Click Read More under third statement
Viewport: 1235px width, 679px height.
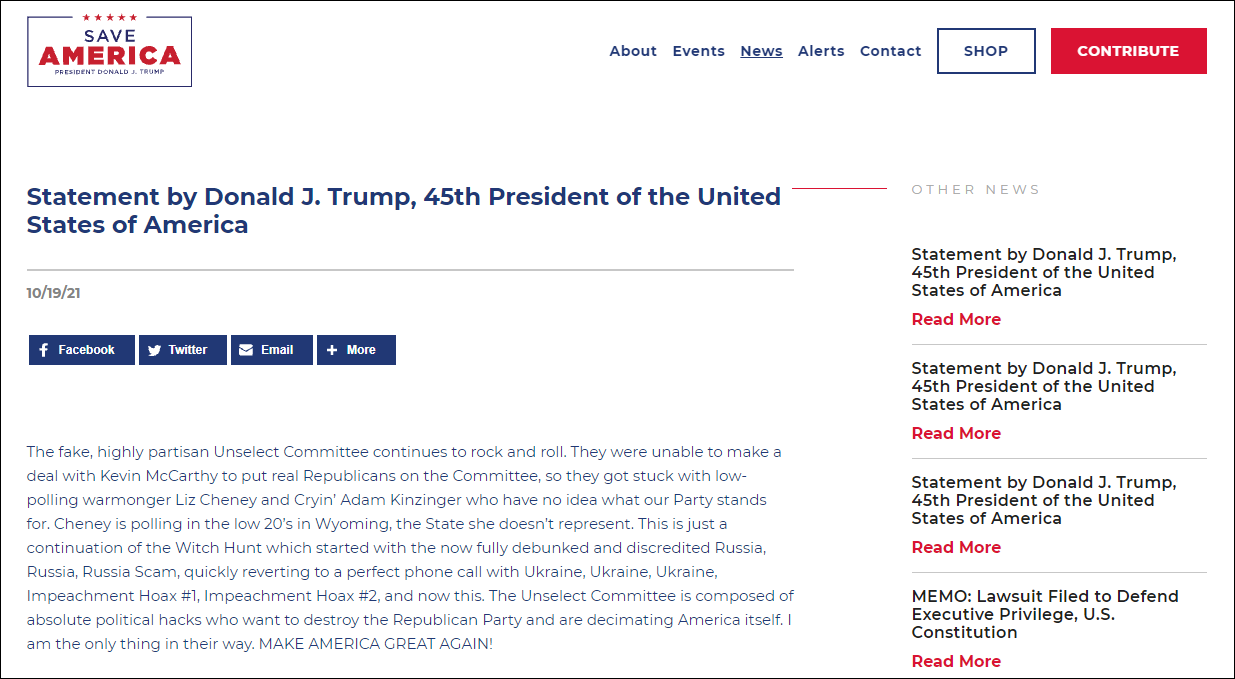pyautogui.click(x=956, y=547)
